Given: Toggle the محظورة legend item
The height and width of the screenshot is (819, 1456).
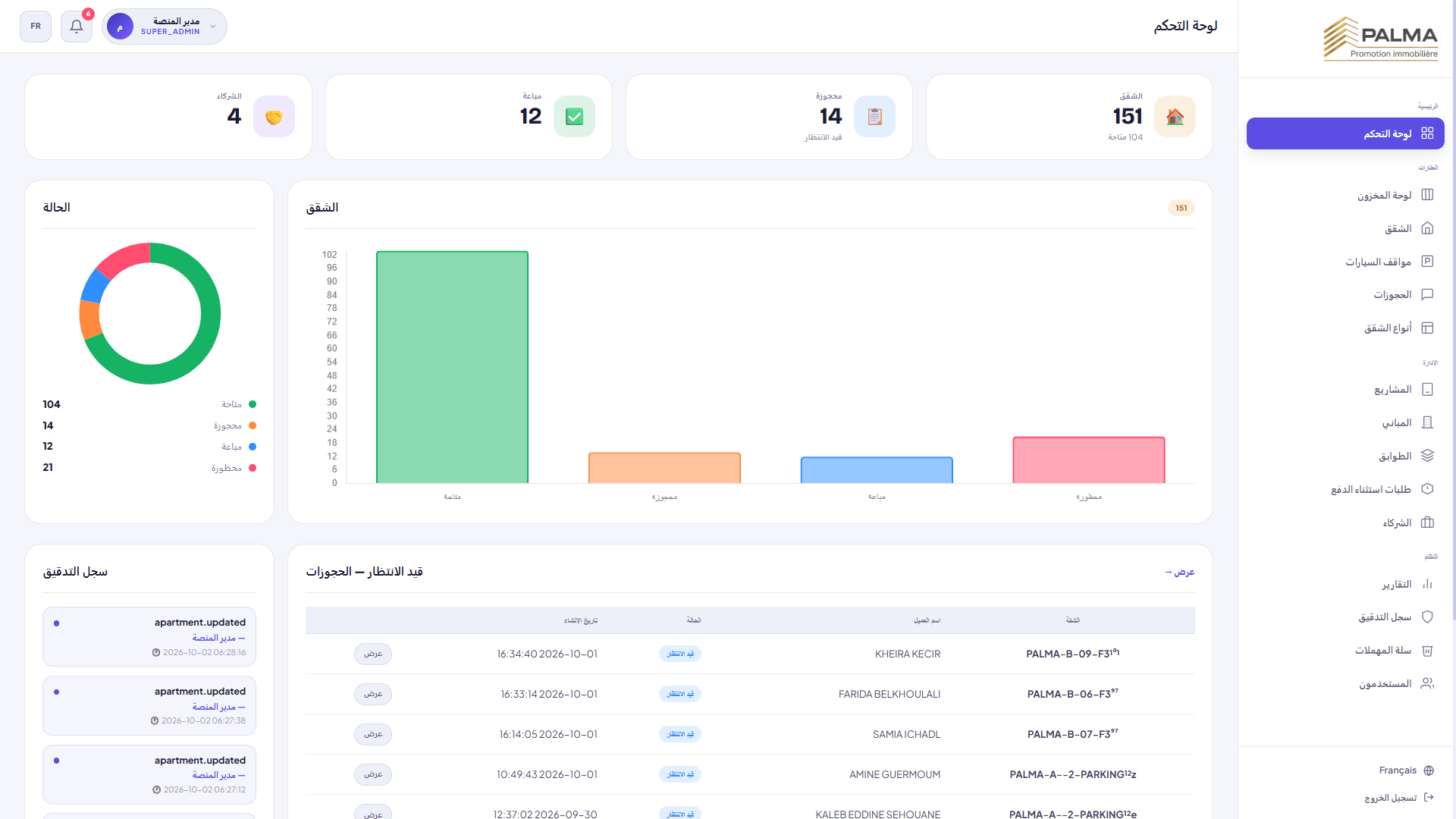Looking at the screenshot, I should point(234,468).
